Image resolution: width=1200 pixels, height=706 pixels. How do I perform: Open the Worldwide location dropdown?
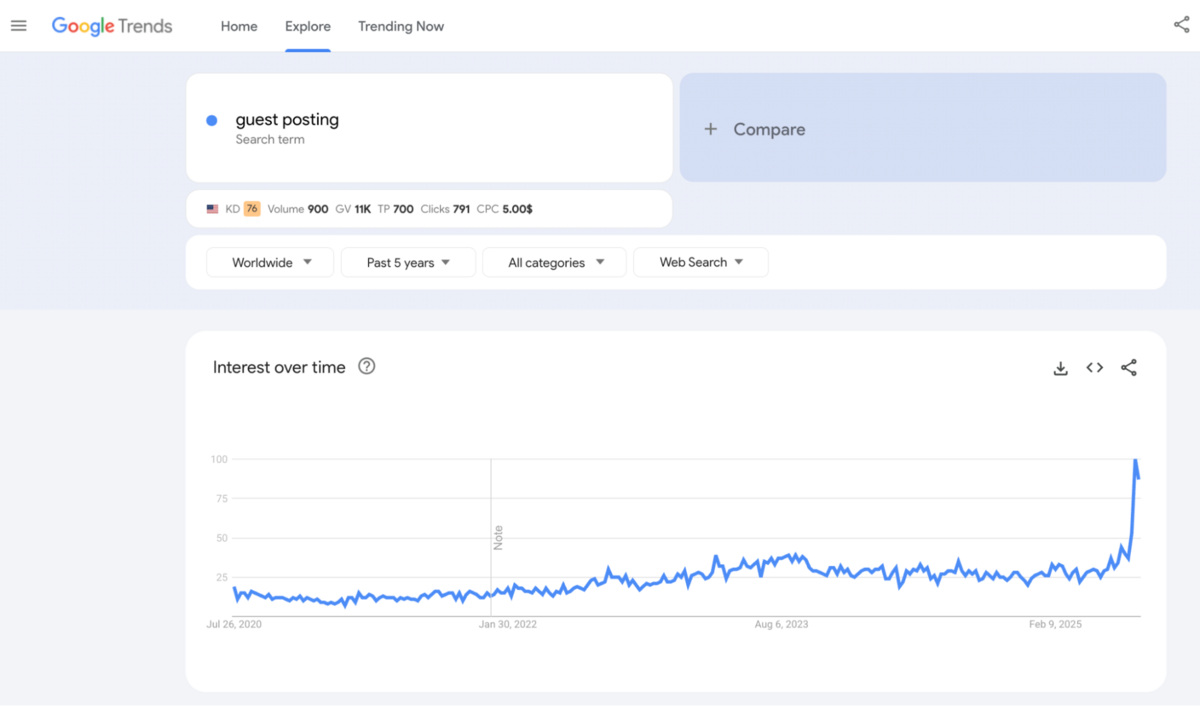coord(269,262)
